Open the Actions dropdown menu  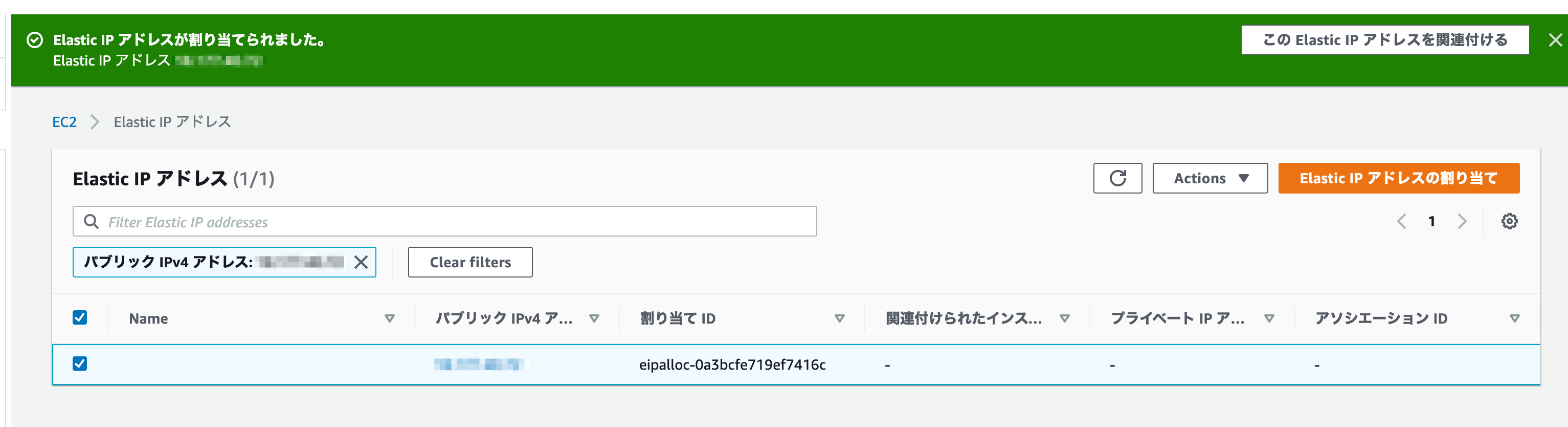click(1209, 178)
